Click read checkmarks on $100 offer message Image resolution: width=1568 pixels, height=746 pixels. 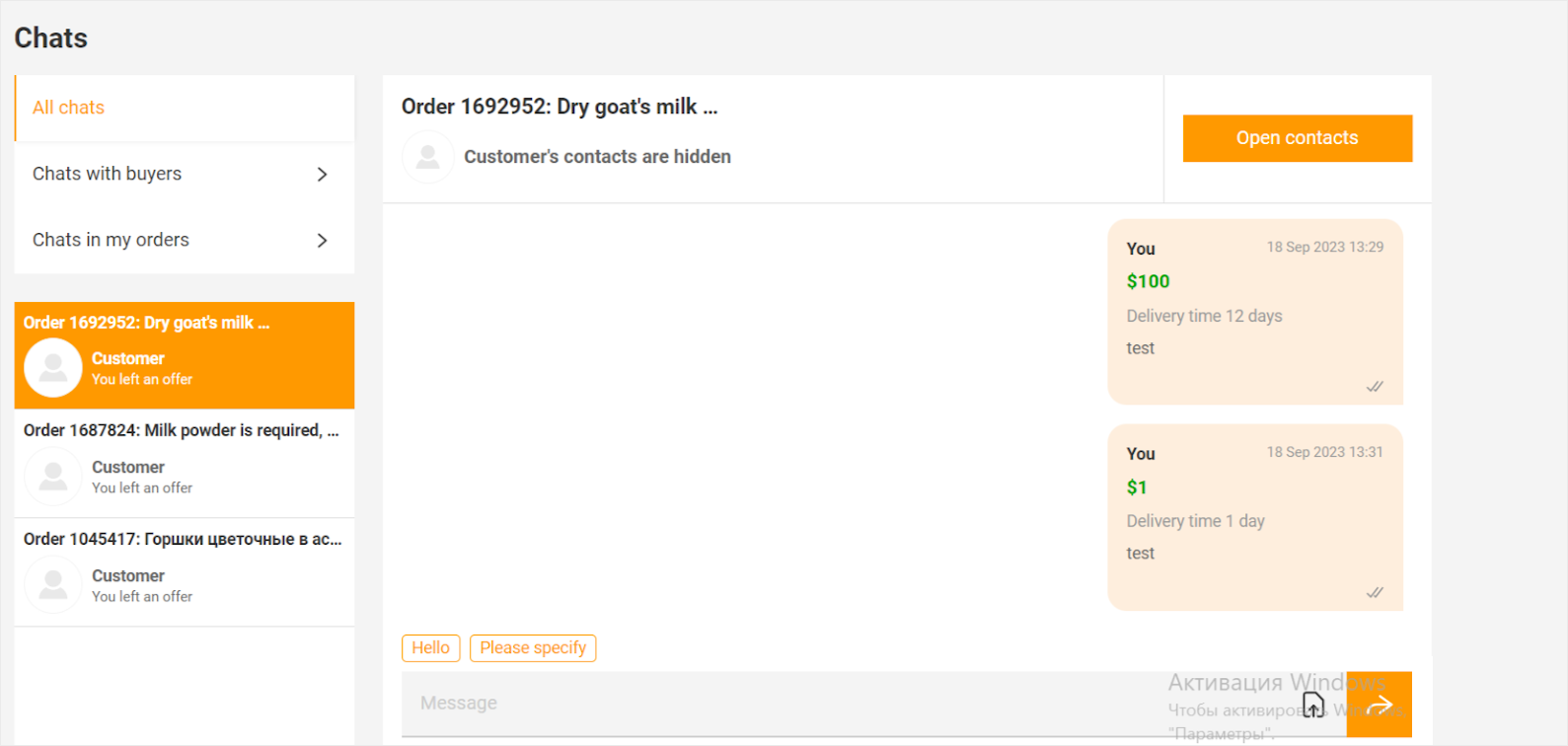(x=1375, y=387)
